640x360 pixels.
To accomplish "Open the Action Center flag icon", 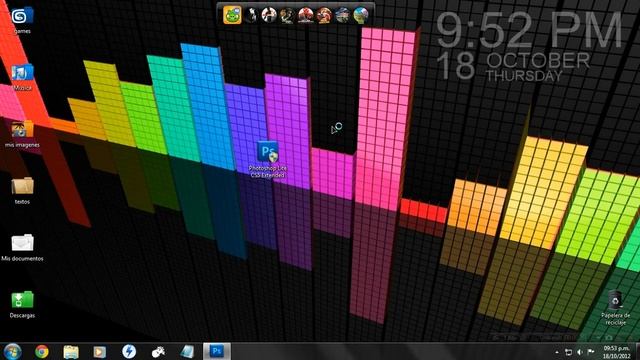I will click(591, 351).
